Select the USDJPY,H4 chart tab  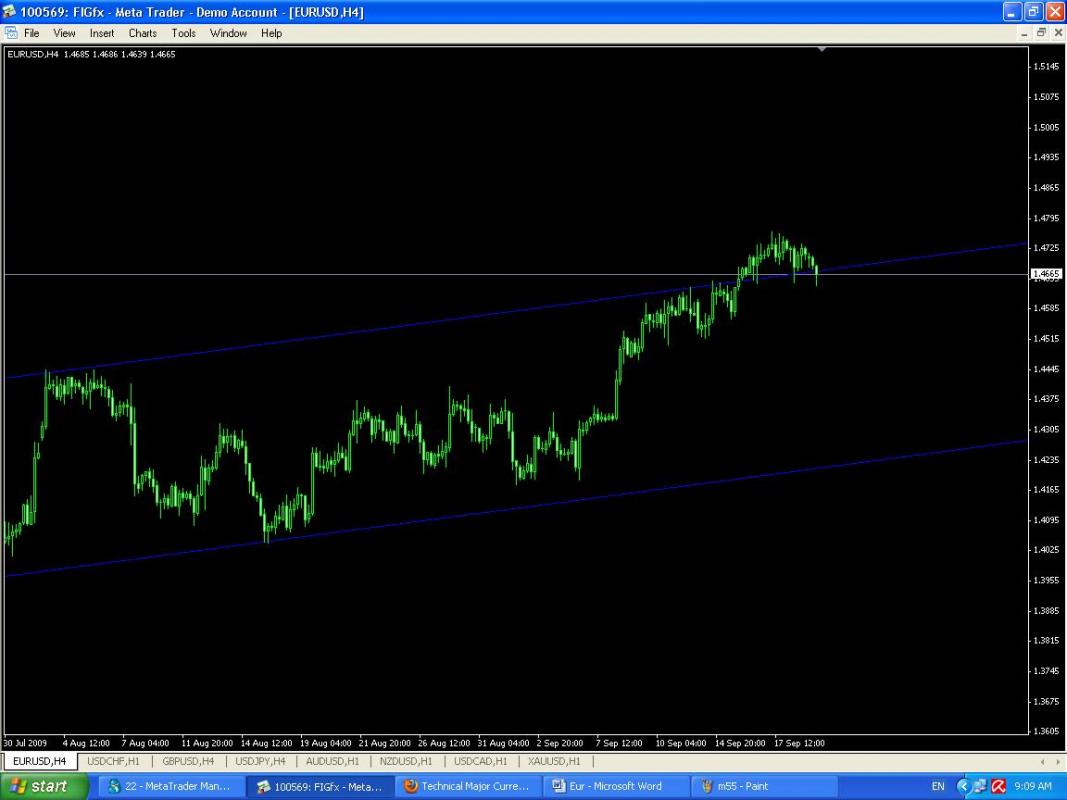click(x=260, y=761)
